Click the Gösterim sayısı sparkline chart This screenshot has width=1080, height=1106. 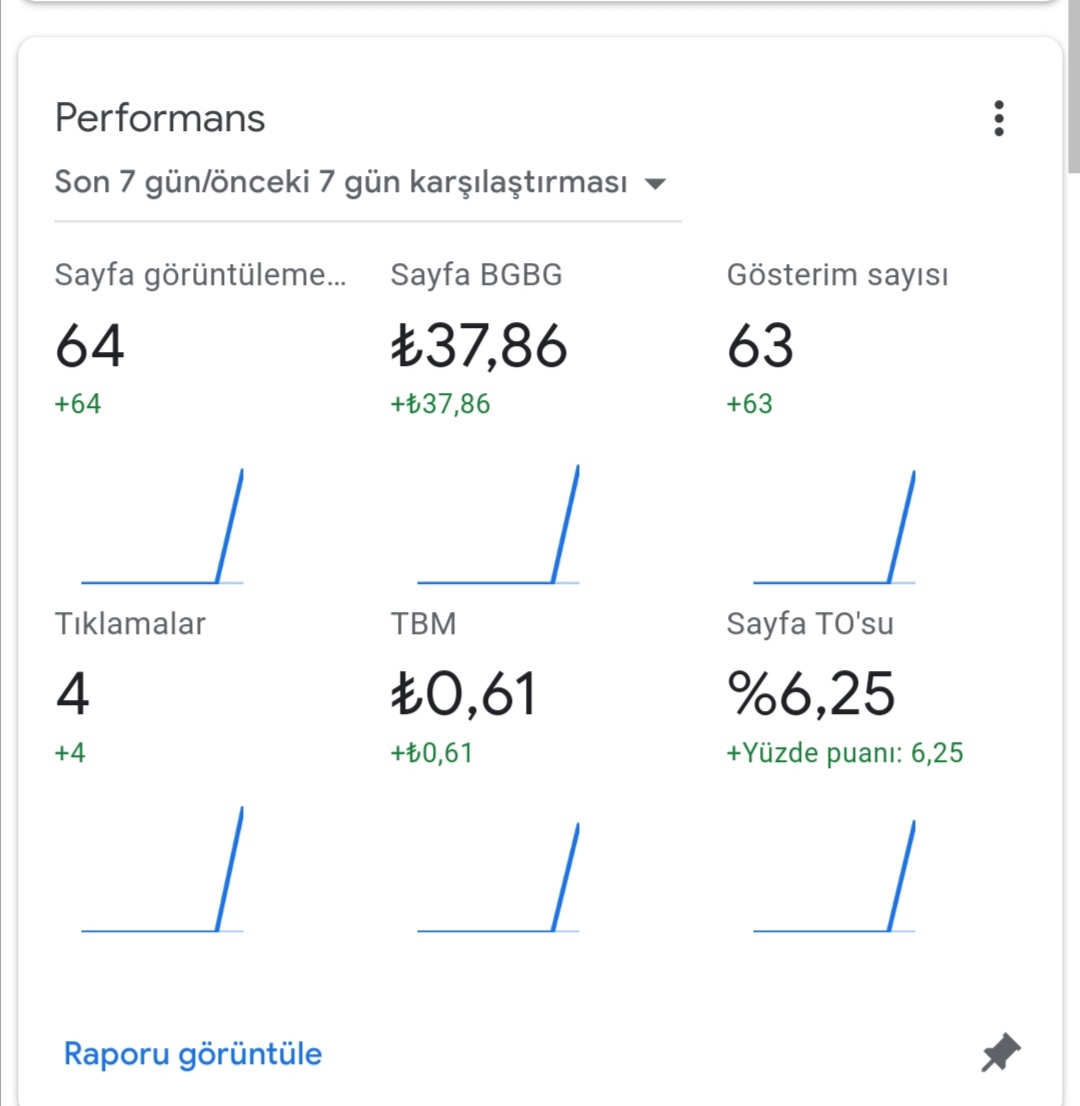click(x=834, y=528)
